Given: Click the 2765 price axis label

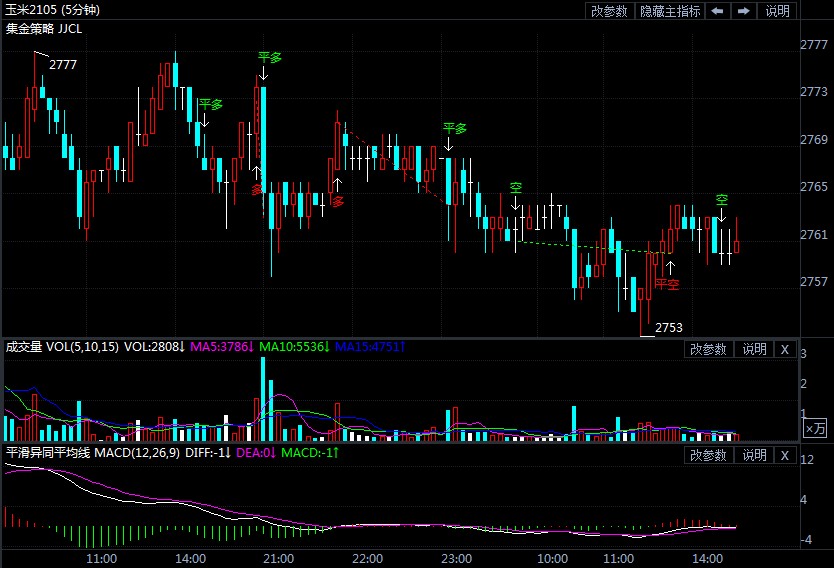Looking at the screenshot, I should pos(814,187).
